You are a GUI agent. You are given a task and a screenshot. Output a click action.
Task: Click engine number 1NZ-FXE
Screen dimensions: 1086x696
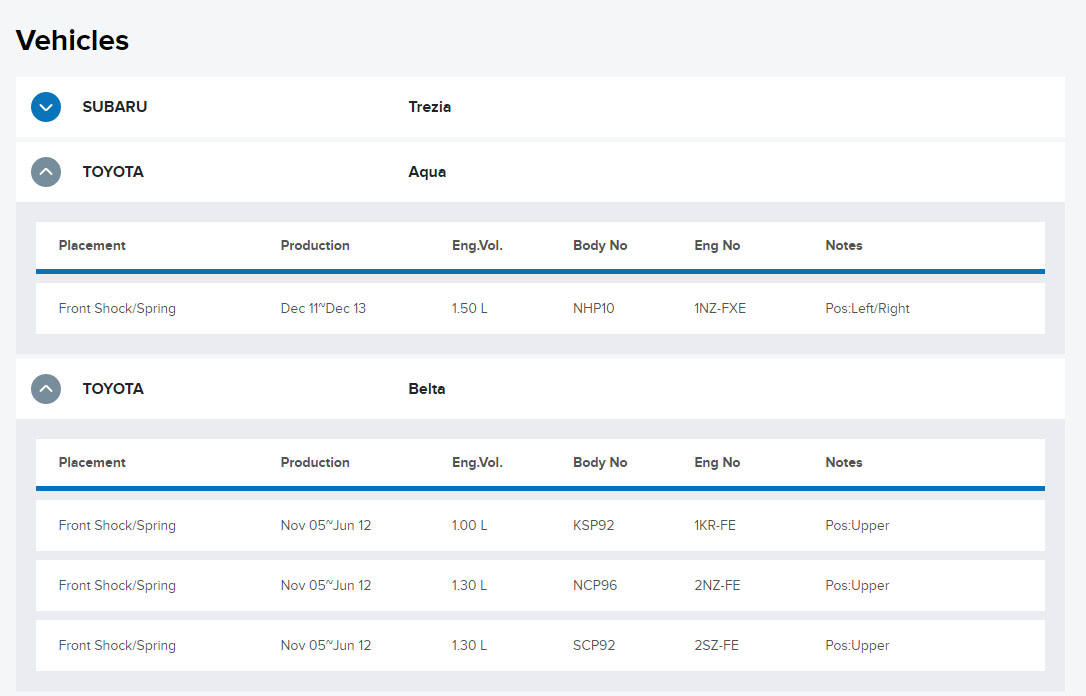point(720,308)
